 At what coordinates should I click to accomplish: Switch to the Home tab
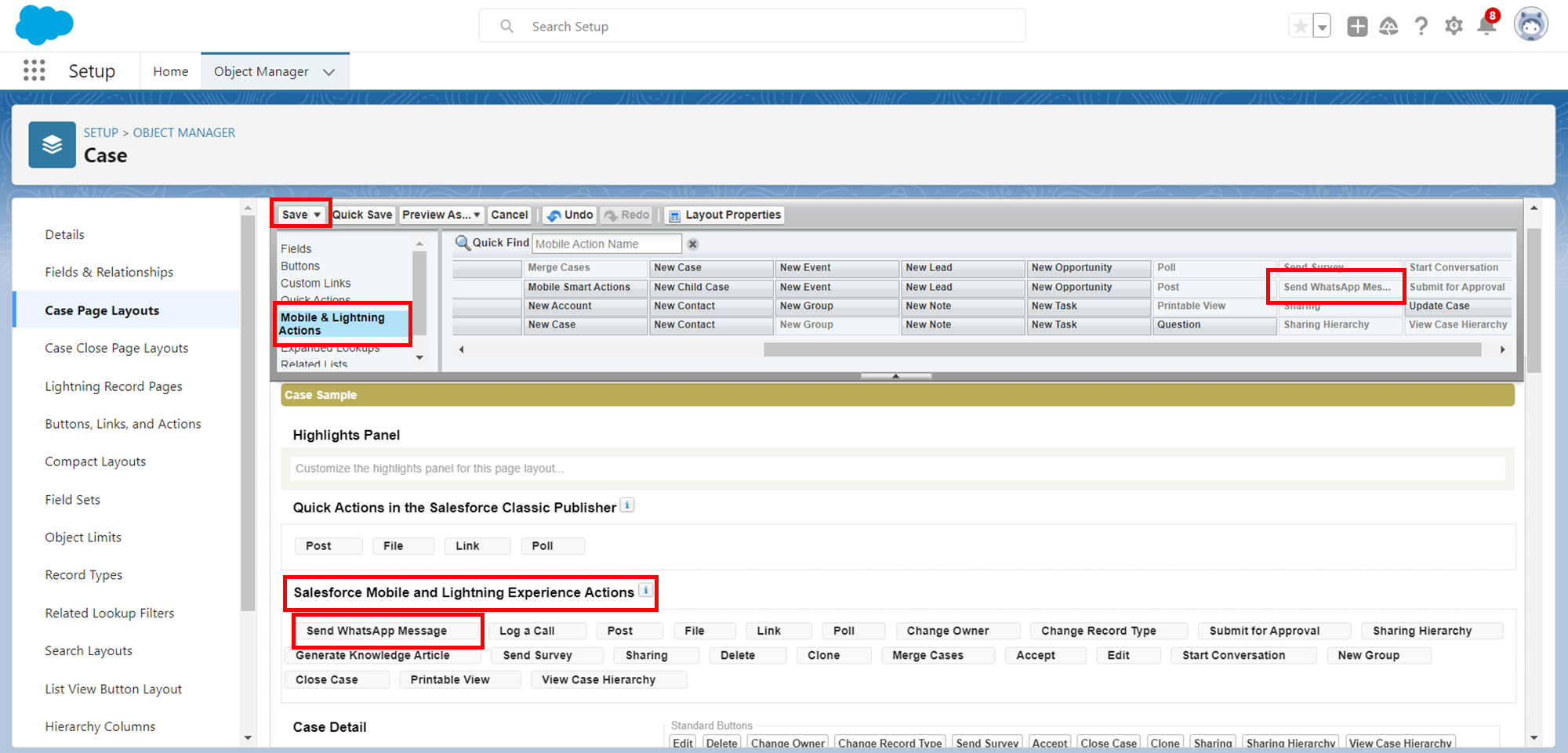pyautogui.click(x=171, y=71)
